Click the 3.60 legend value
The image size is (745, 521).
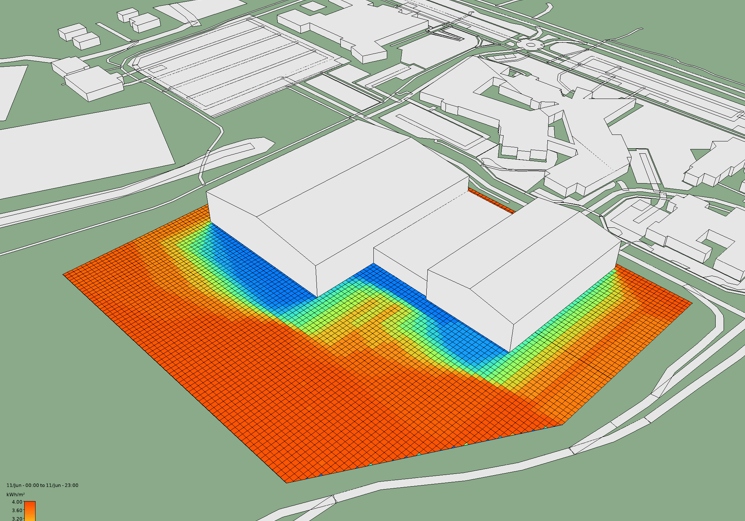(x=17, y=510)
